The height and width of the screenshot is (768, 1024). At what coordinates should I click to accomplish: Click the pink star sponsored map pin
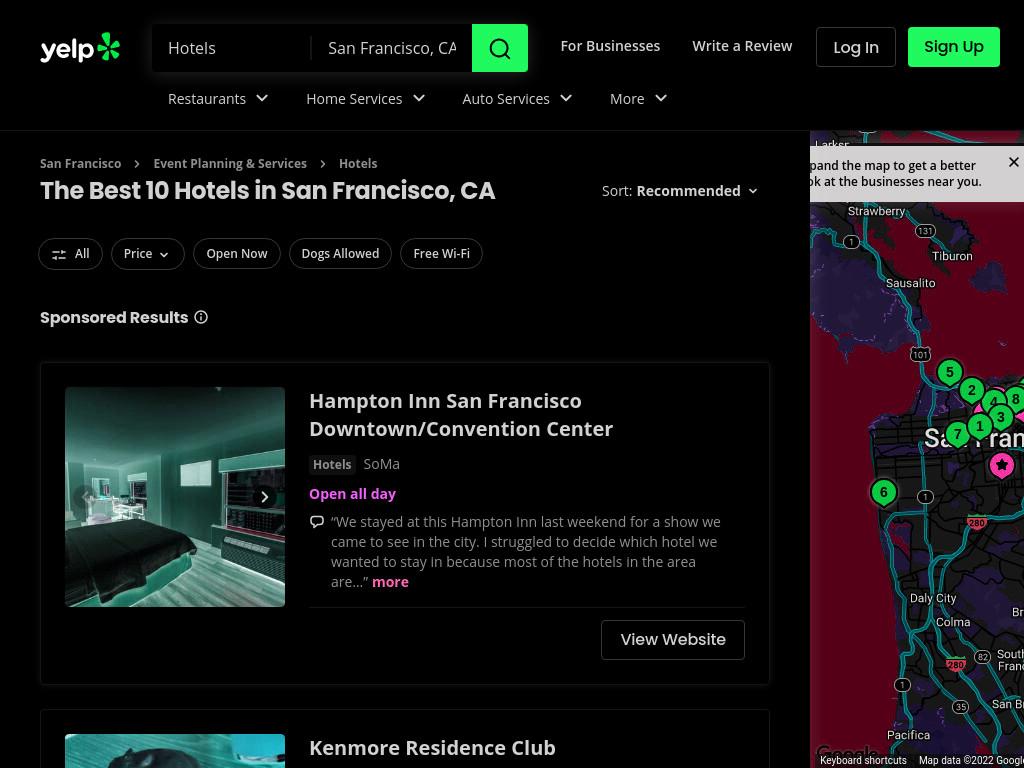[x=1001, y=465]
